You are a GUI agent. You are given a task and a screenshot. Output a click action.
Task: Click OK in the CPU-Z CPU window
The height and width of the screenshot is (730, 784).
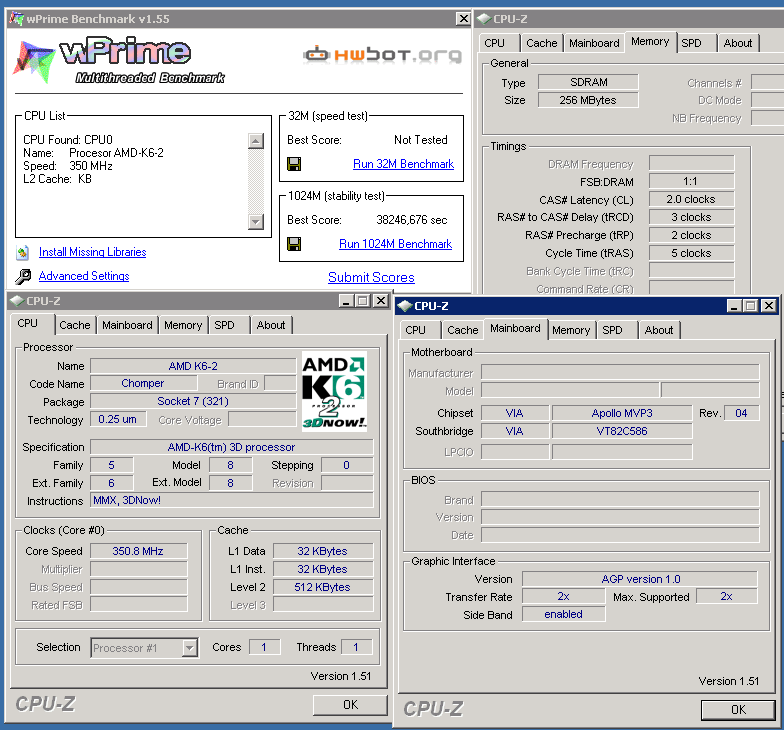pos(350,705)
